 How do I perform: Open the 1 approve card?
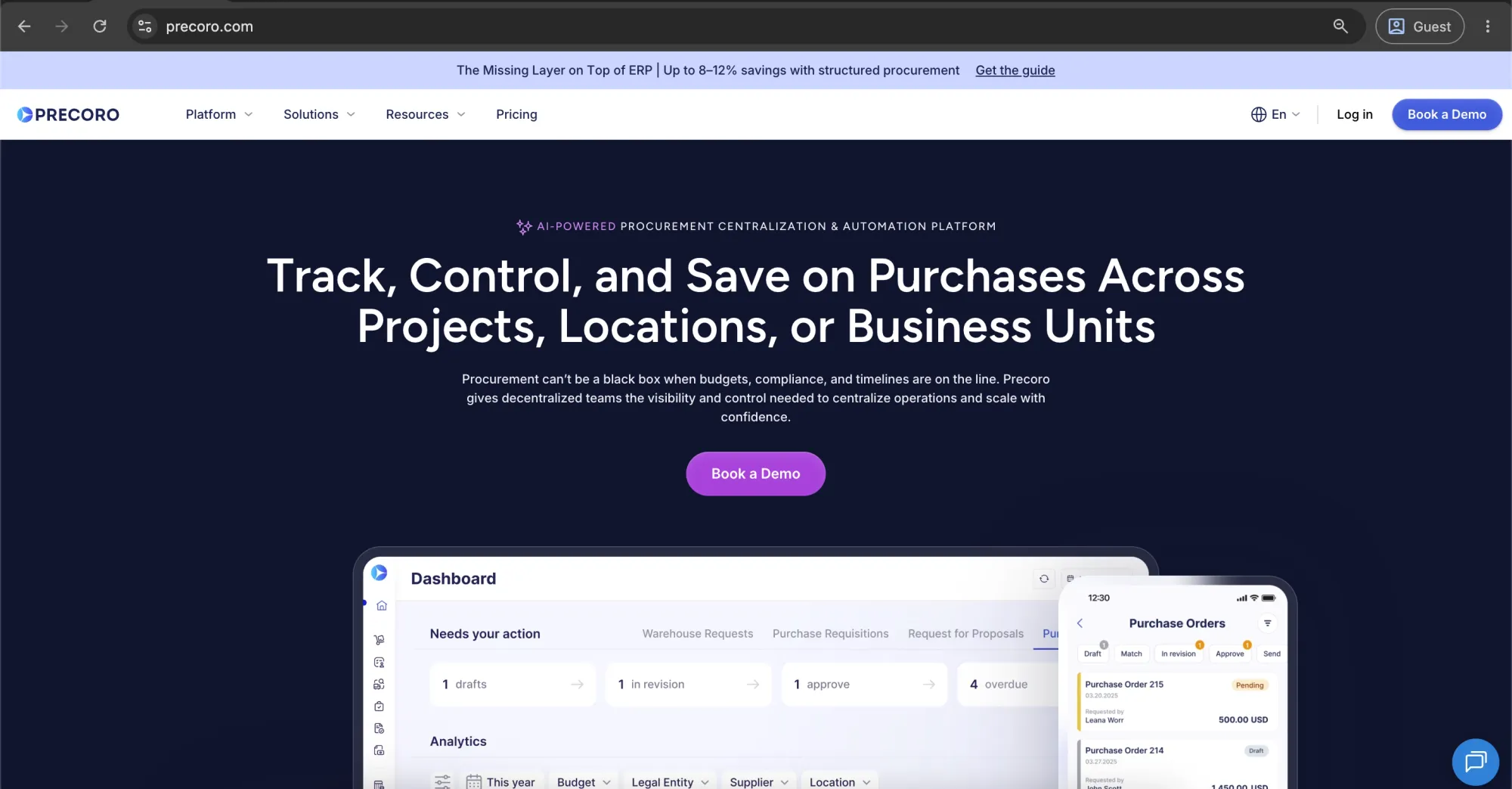[x=865, y=685]
